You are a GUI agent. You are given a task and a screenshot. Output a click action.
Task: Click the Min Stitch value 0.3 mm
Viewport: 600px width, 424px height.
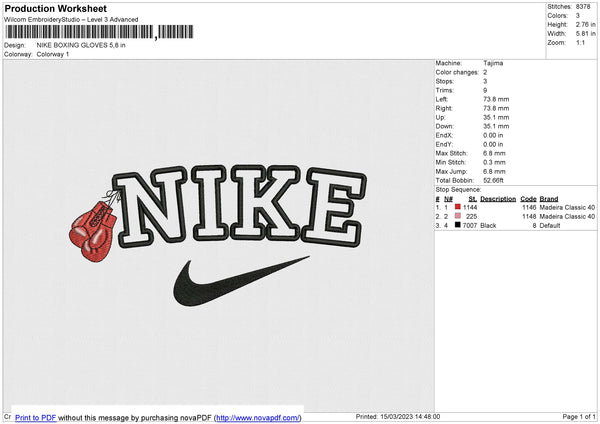pyautogui.click(x=494, y=162)
